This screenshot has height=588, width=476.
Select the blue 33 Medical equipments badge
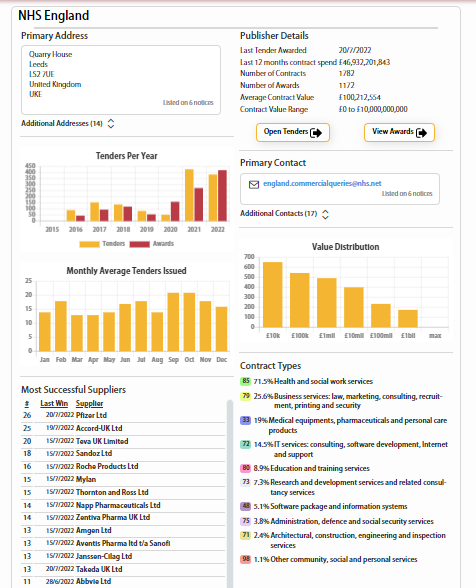245,420
